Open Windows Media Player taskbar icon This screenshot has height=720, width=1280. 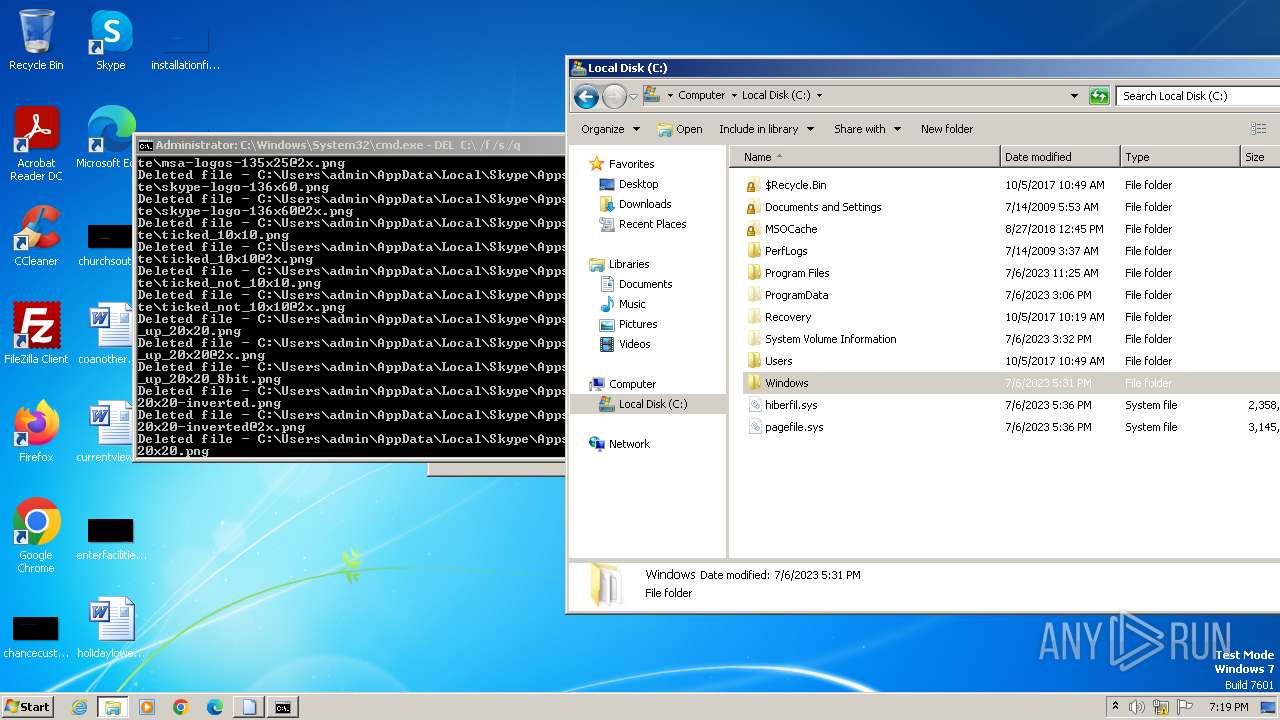(x=147, y=707)
